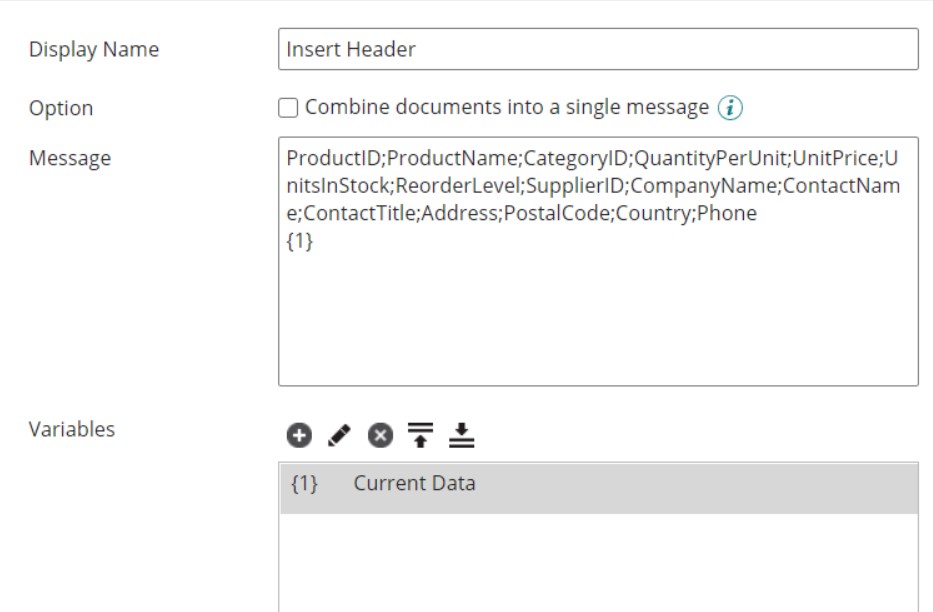Move selected variable up with arrow icon
The height and width of the screenshot is (612, 933).
[x=420, y=435]
